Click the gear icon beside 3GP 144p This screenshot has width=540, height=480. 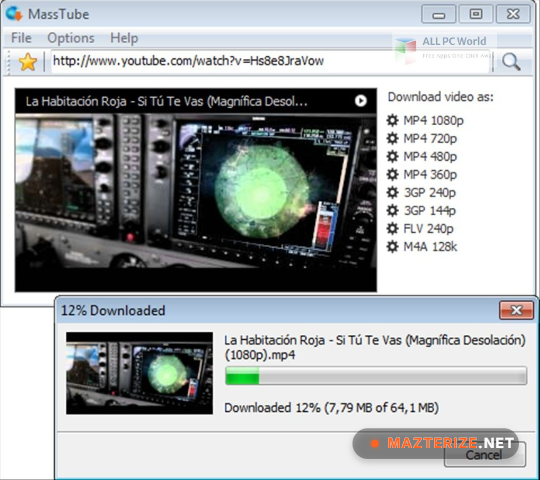click(x=392, y=210)
